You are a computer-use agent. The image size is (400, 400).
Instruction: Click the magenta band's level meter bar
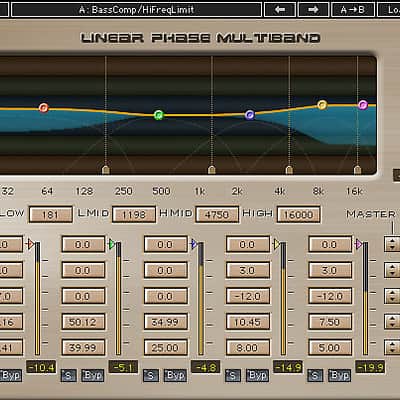click(365, 298)
